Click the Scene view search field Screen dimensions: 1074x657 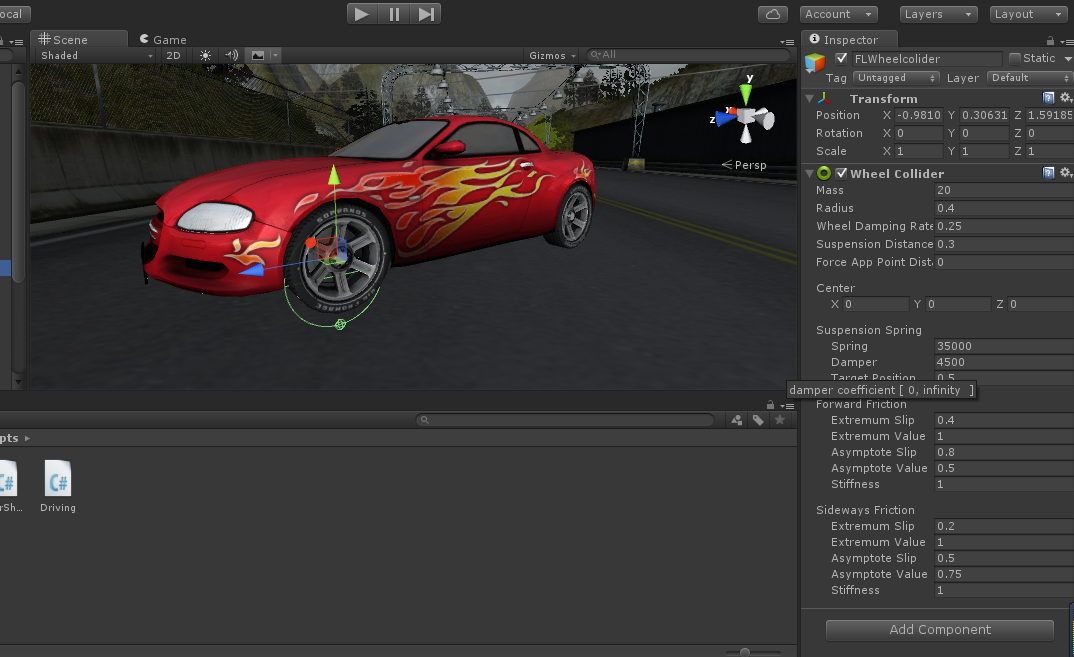coord(688,55)
